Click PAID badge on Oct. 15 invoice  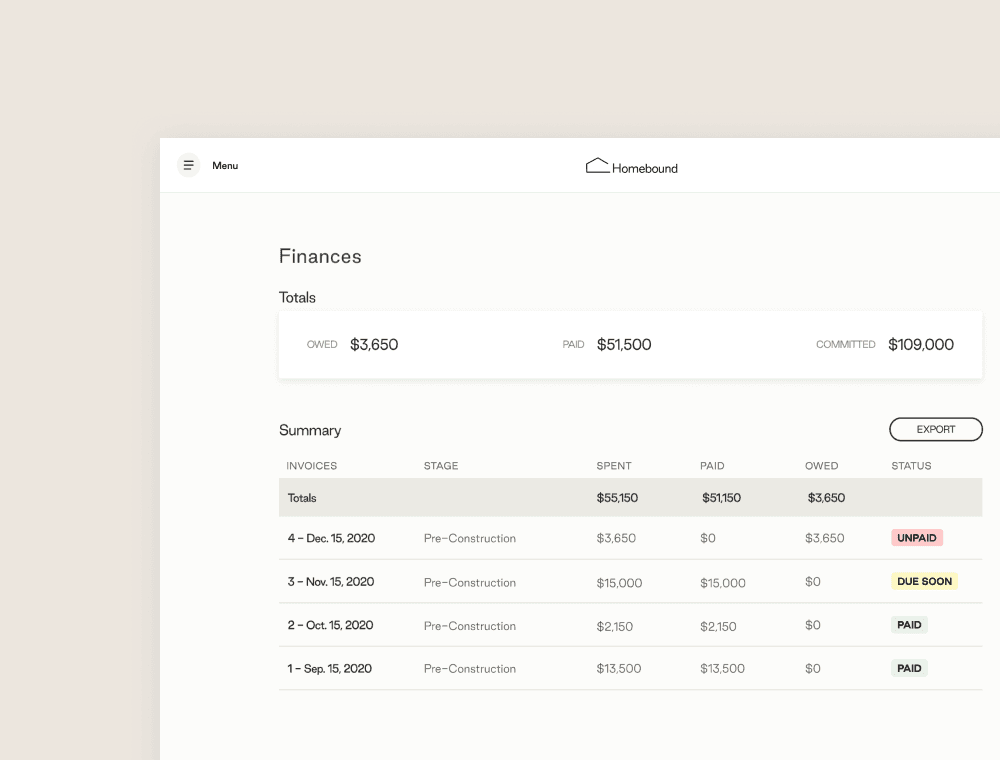[x=909, y=624]
